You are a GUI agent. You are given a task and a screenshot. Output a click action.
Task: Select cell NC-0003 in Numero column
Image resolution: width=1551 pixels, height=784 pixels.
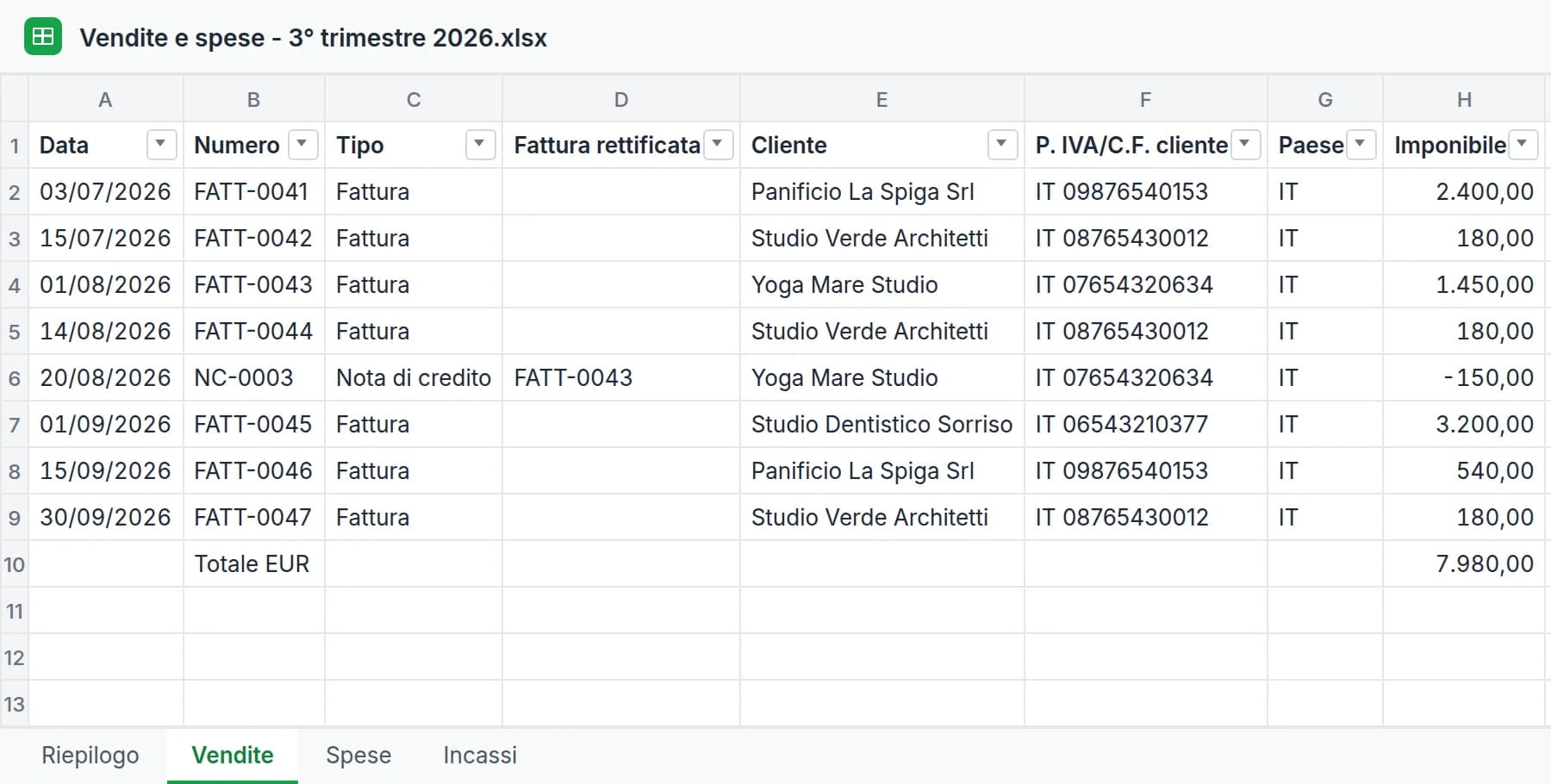point(254,377)
